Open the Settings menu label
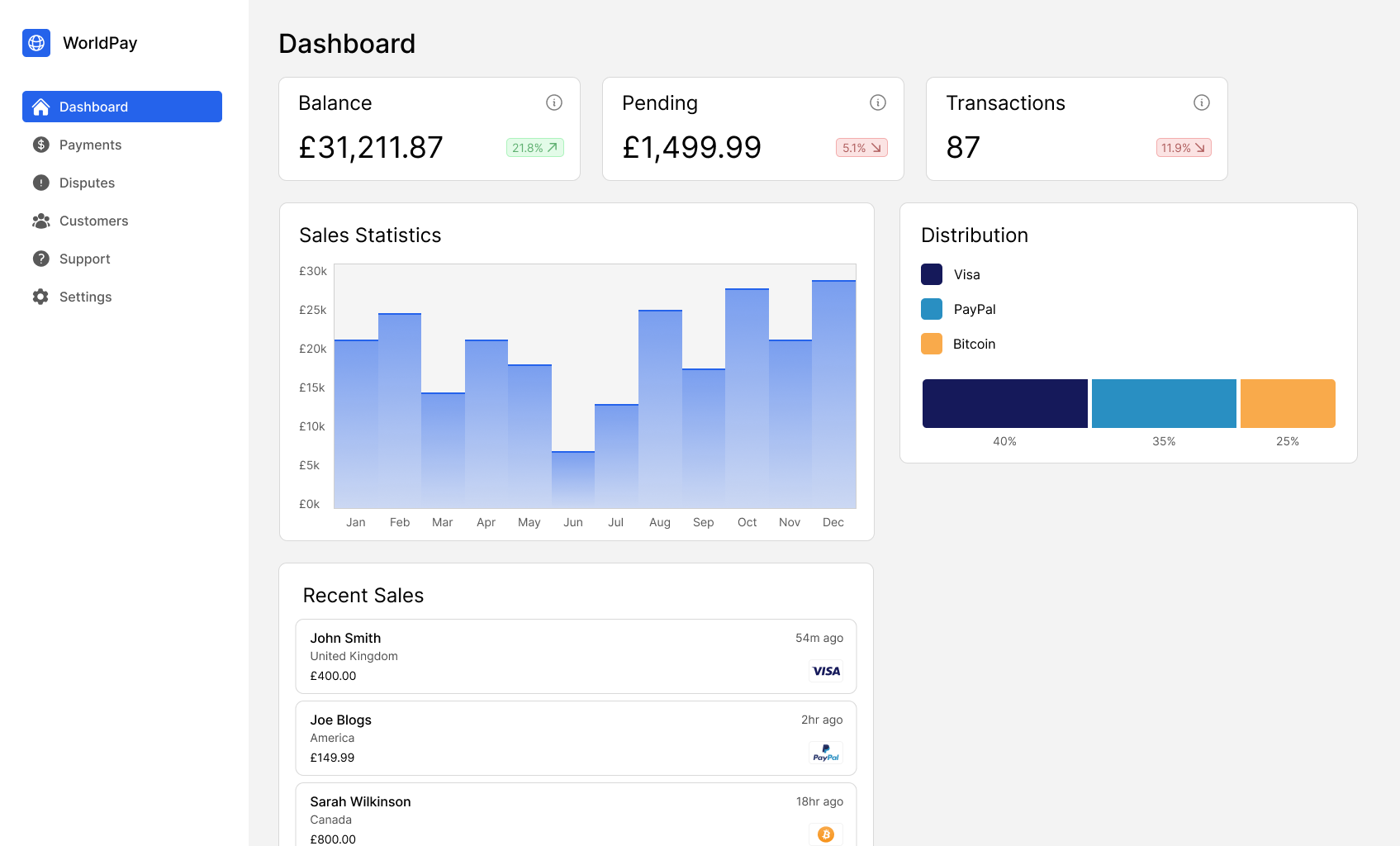The width and height of the screenshot is (1400, 846). (x=85, y=297)
